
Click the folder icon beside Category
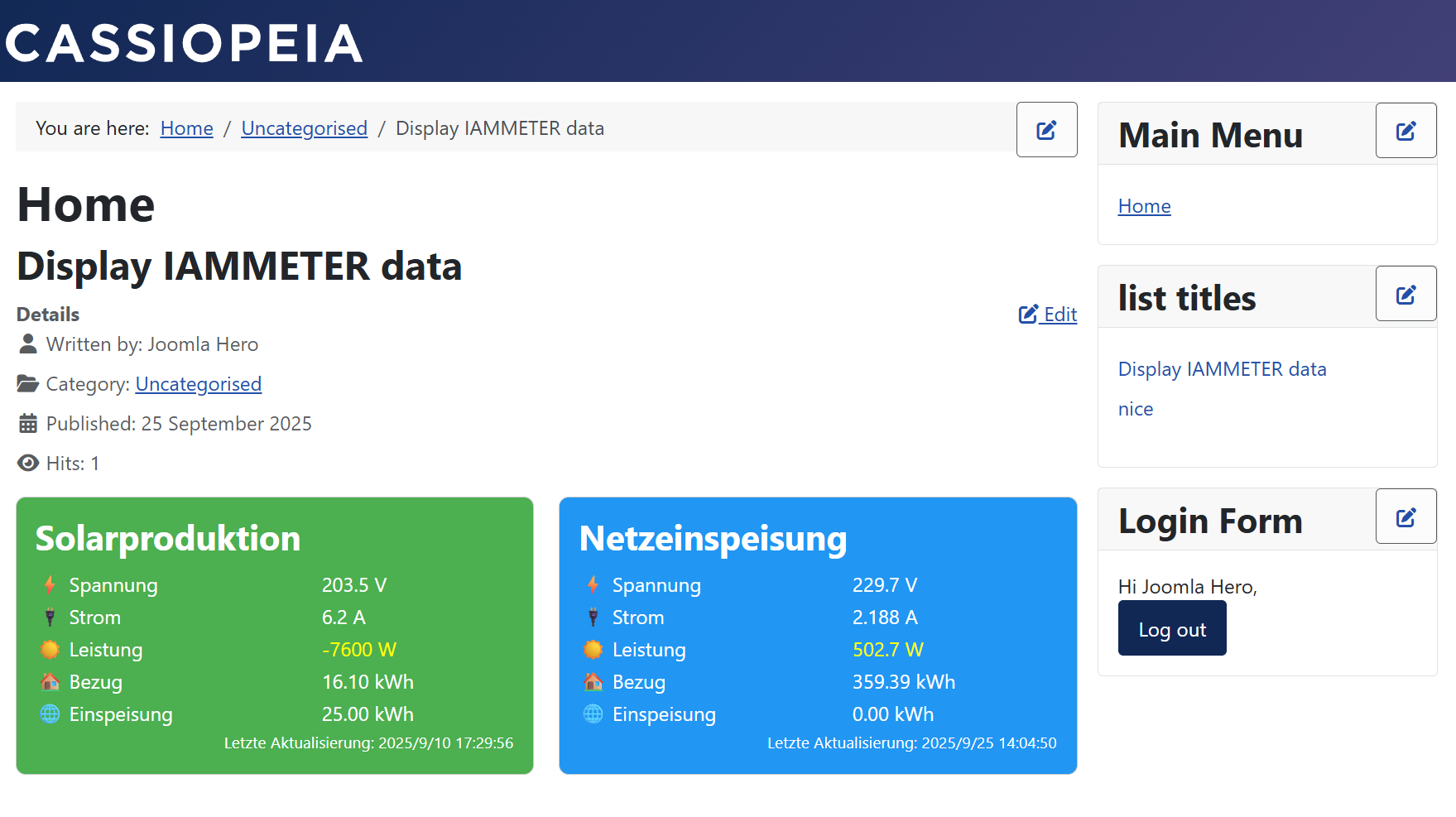28,384
